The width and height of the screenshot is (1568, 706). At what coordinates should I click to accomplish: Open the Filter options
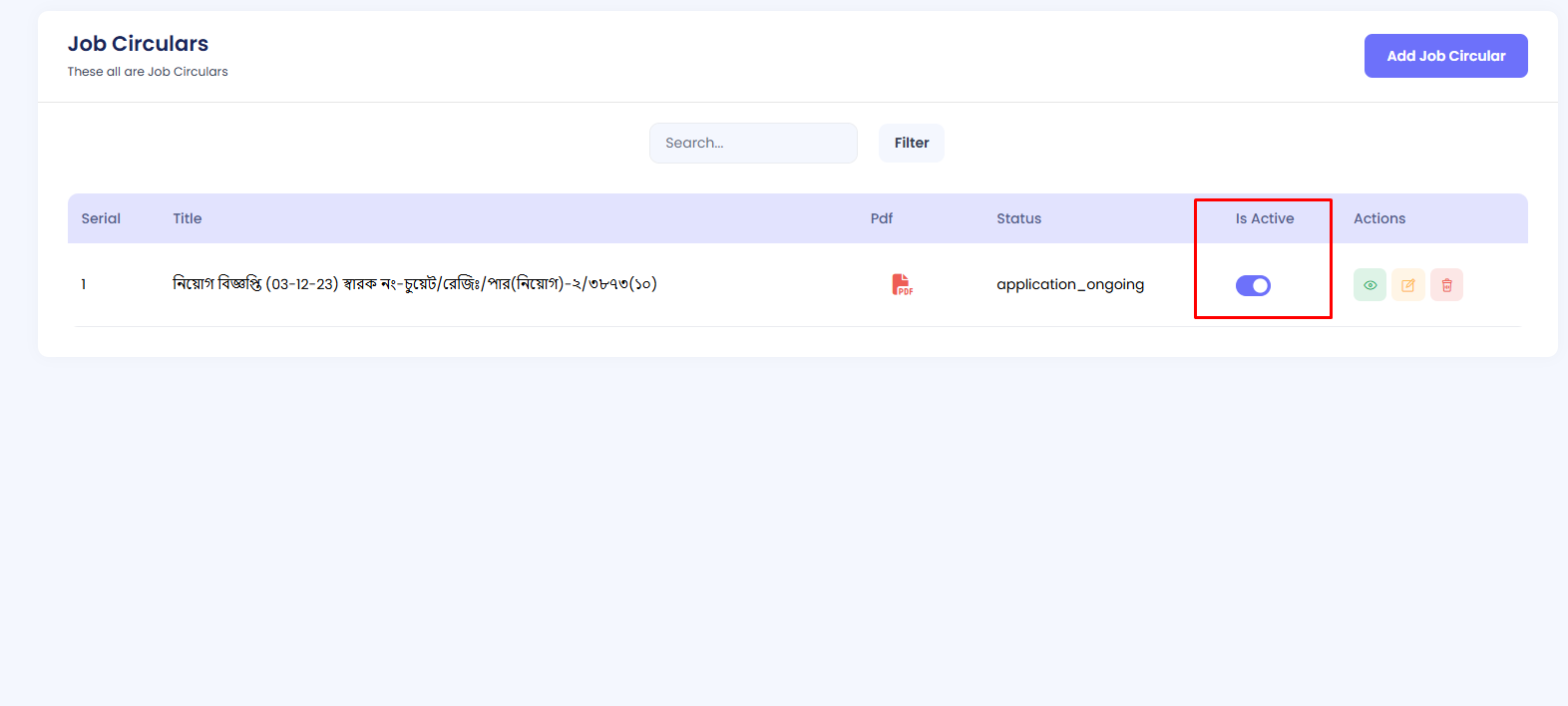point(911,143)
